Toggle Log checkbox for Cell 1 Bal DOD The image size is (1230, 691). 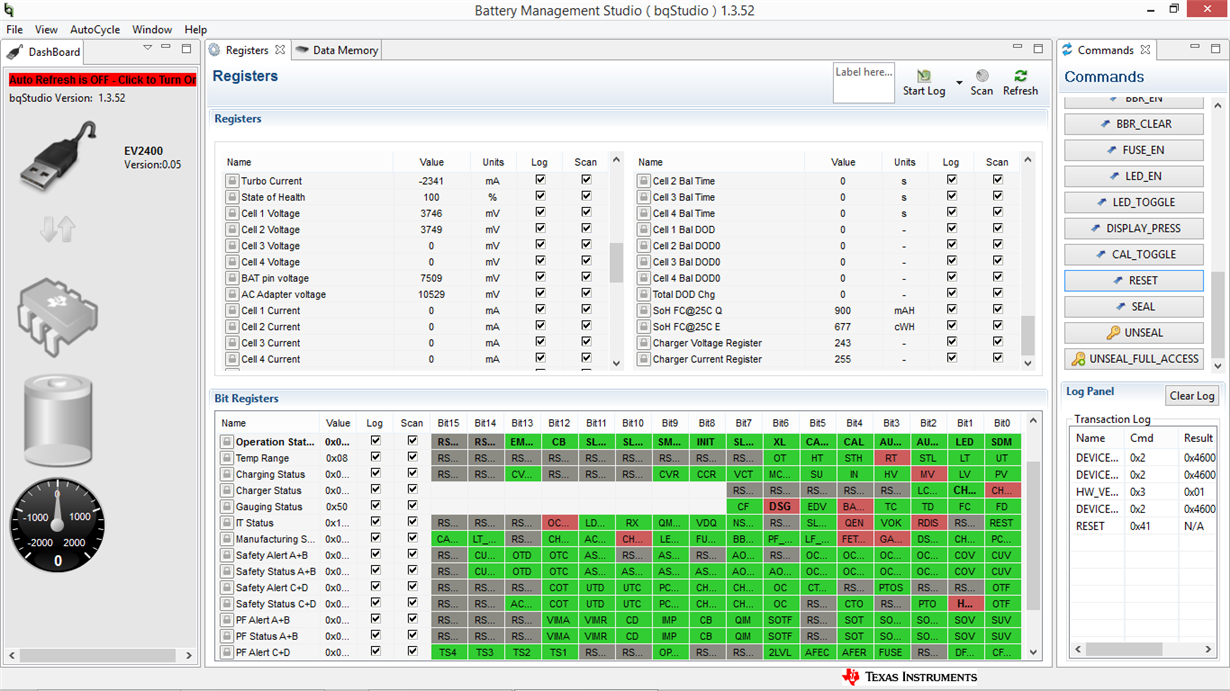pos(951,229)
